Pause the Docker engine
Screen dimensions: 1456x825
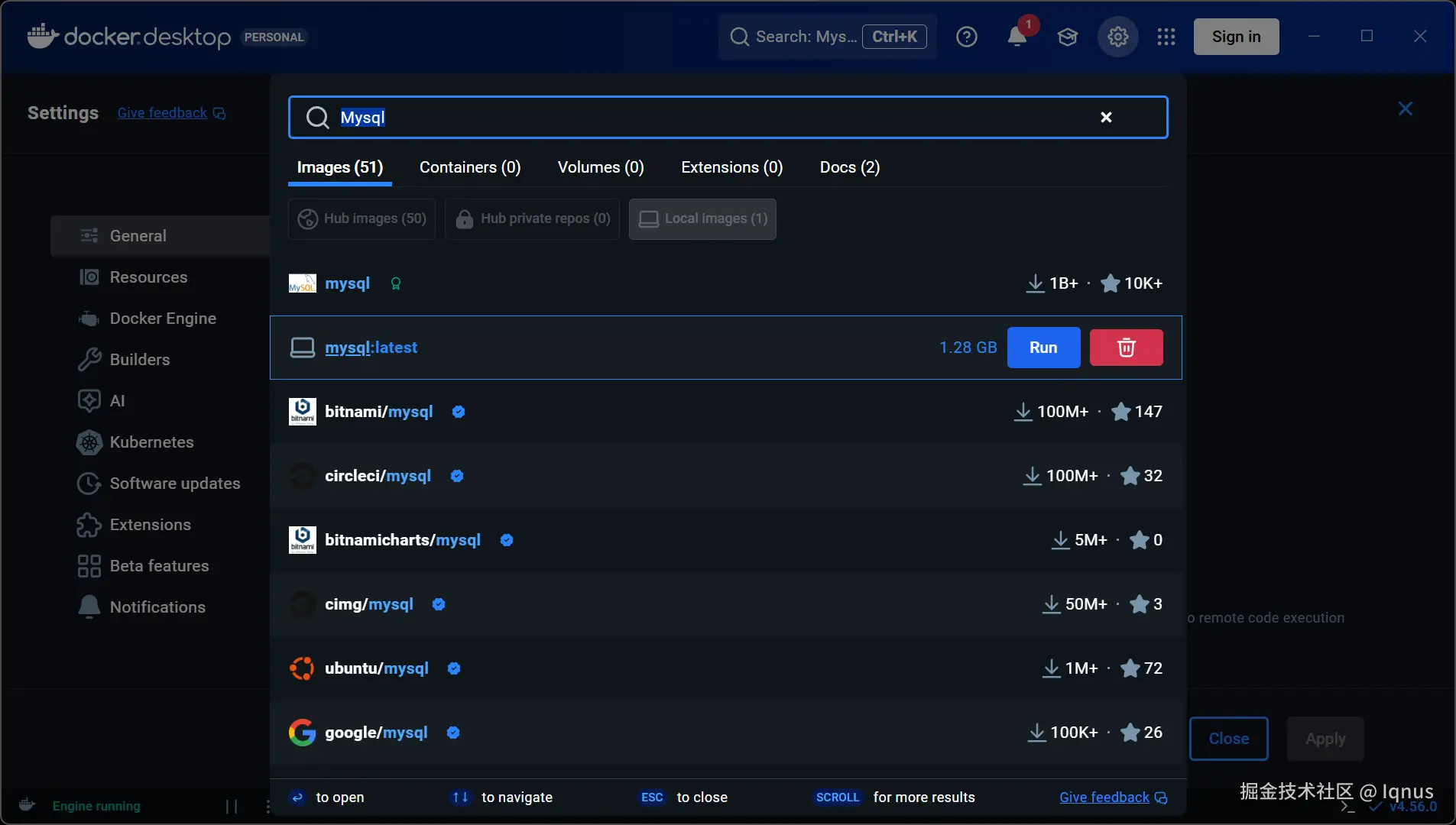[x=232, y=806]
